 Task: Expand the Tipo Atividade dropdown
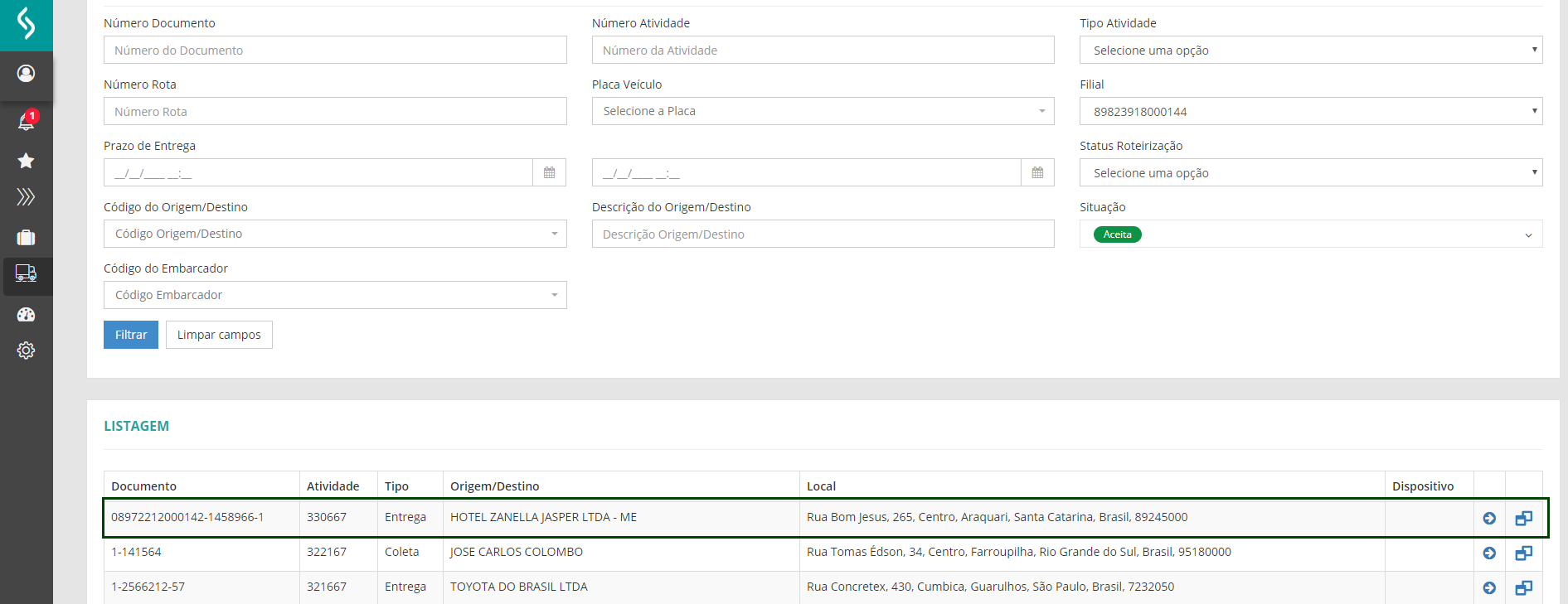click(1310, 50)
